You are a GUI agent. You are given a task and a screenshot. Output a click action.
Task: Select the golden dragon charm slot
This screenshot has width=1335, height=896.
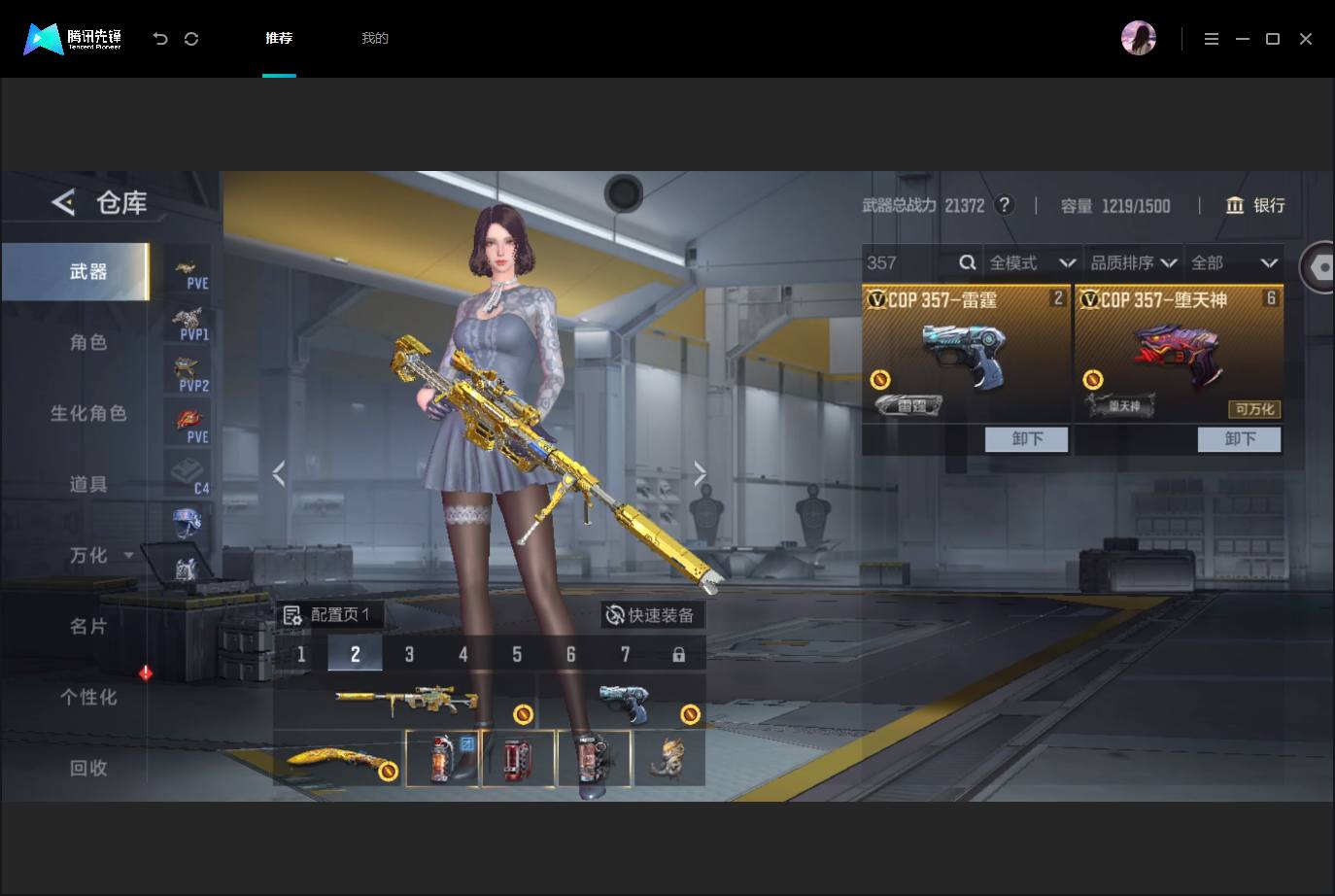[x=669, y=758]
